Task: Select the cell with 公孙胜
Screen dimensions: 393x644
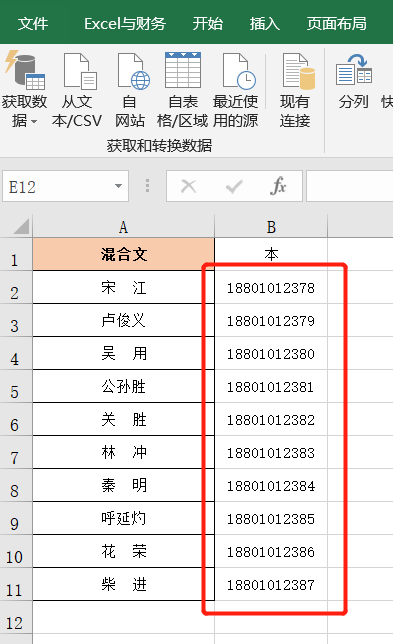Action: (123, 386)
